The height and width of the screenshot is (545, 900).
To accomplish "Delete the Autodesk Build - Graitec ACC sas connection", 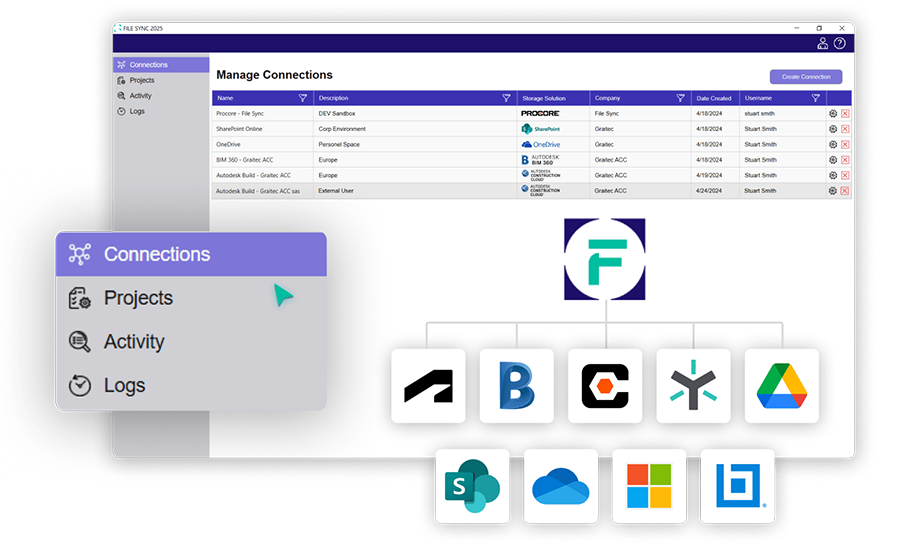I will point(845,190).
